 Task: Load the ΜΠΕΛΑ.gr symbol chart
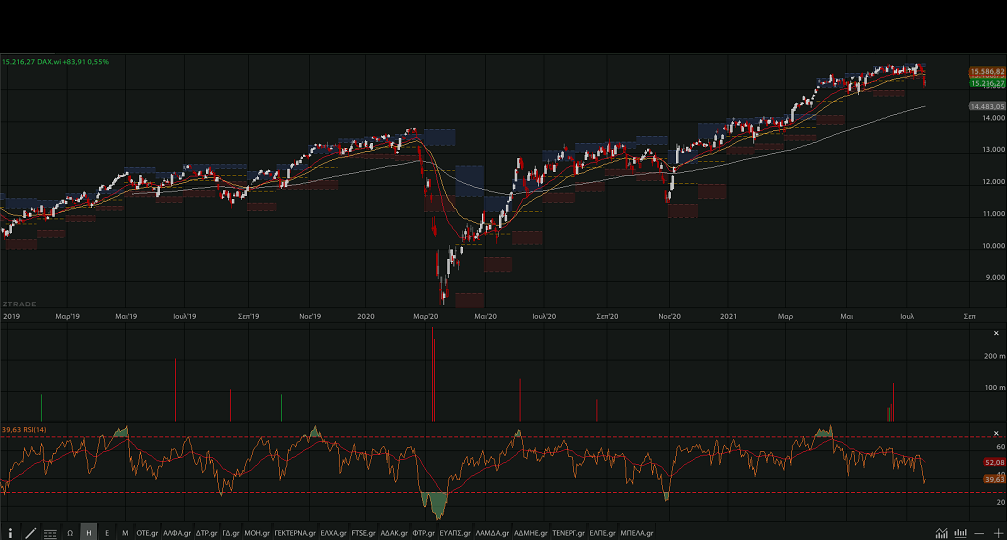(x=637, y=533)
